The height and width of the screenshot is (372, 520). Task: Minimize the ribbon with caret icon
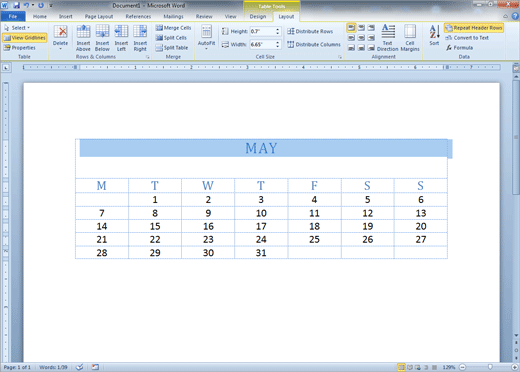pos(506,16)
